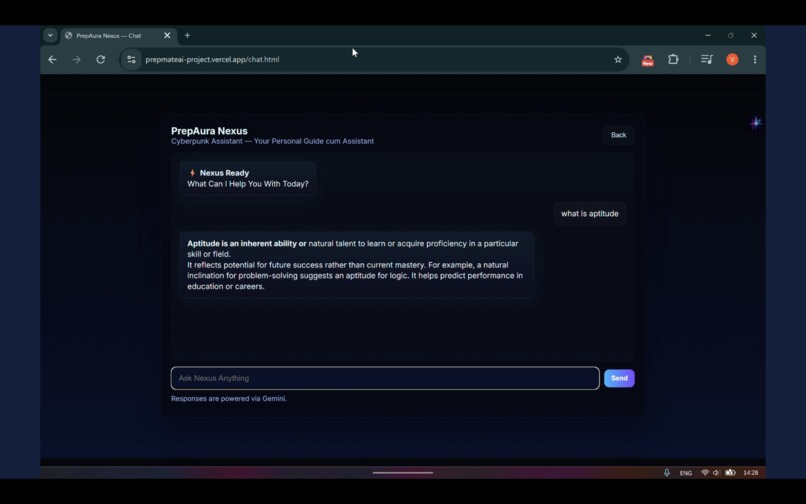Image resolution: width=806 pixels, height=504 pixels.
Task: Open the red extension icon marked New
Action: pyautogui.click(x=648, y=60)
